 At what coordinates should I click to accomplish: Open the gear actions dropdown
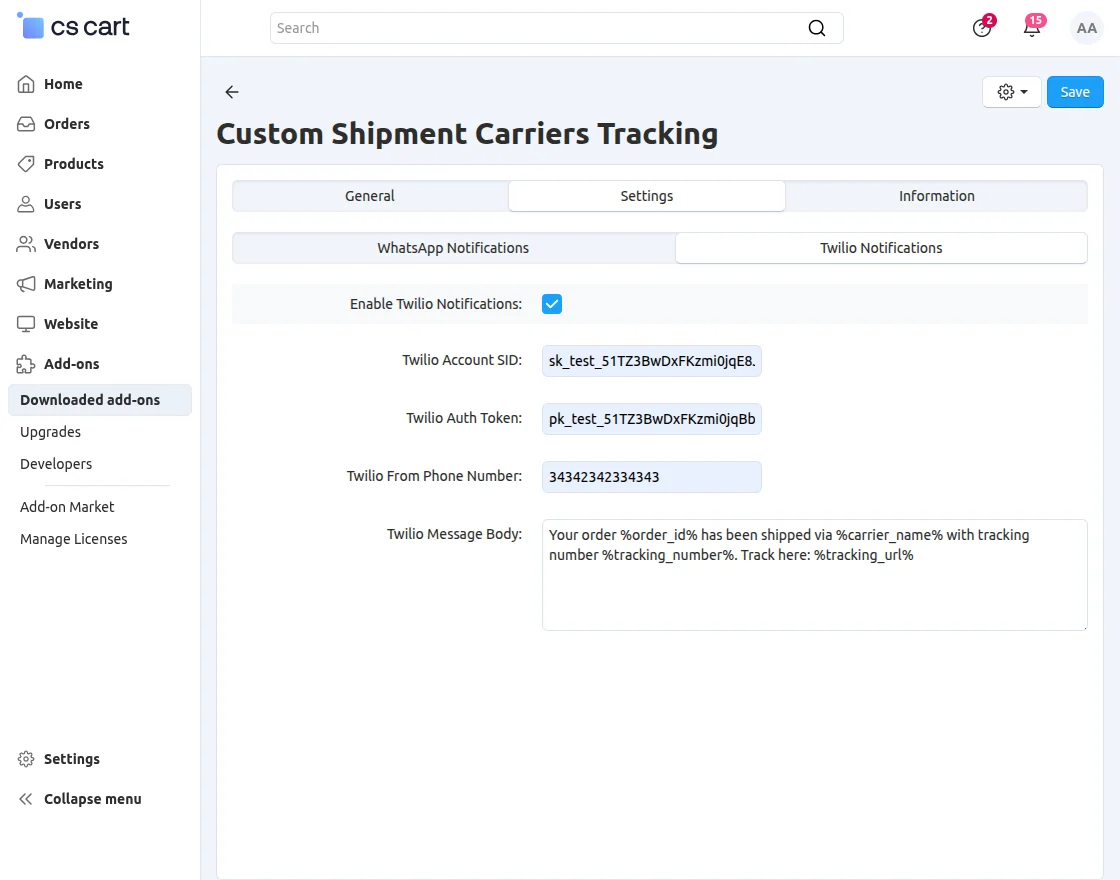point(1011,92)
